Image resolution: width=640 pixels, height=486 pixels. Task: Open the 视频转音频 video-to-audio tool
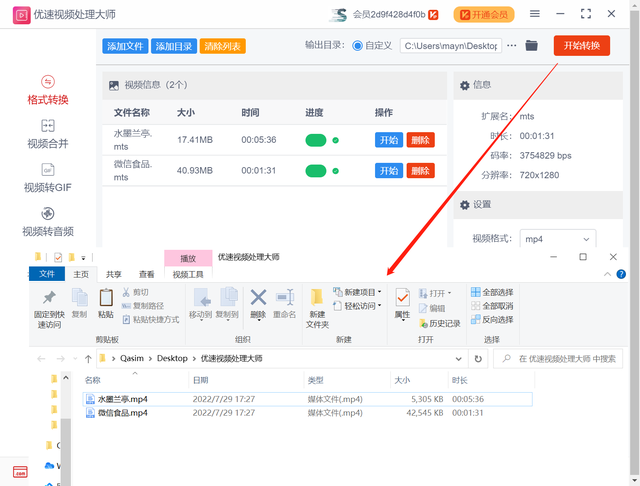(x=48, y=222)
